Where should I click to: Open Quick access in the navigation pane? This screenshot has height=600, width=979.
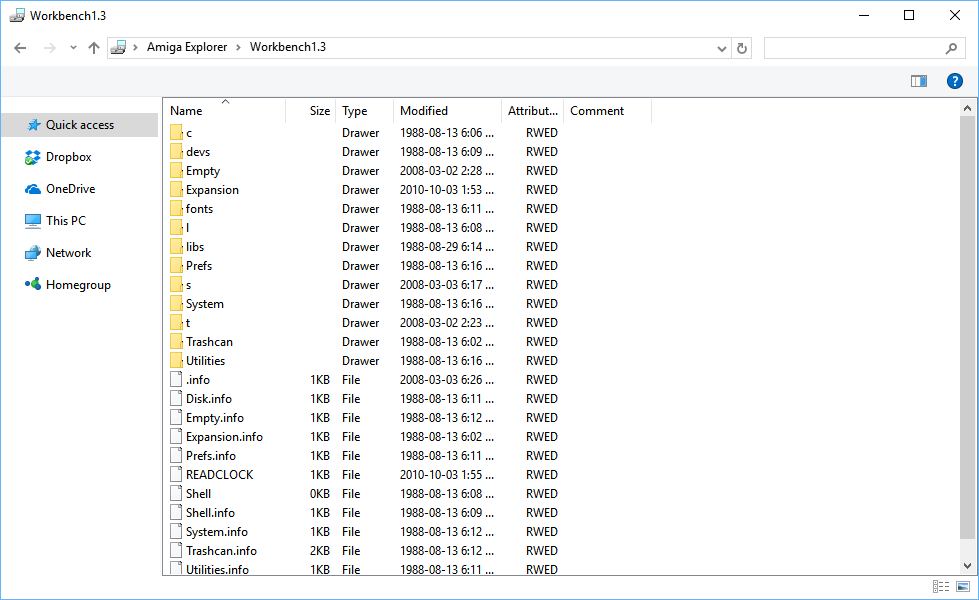(x=80, y=125)
